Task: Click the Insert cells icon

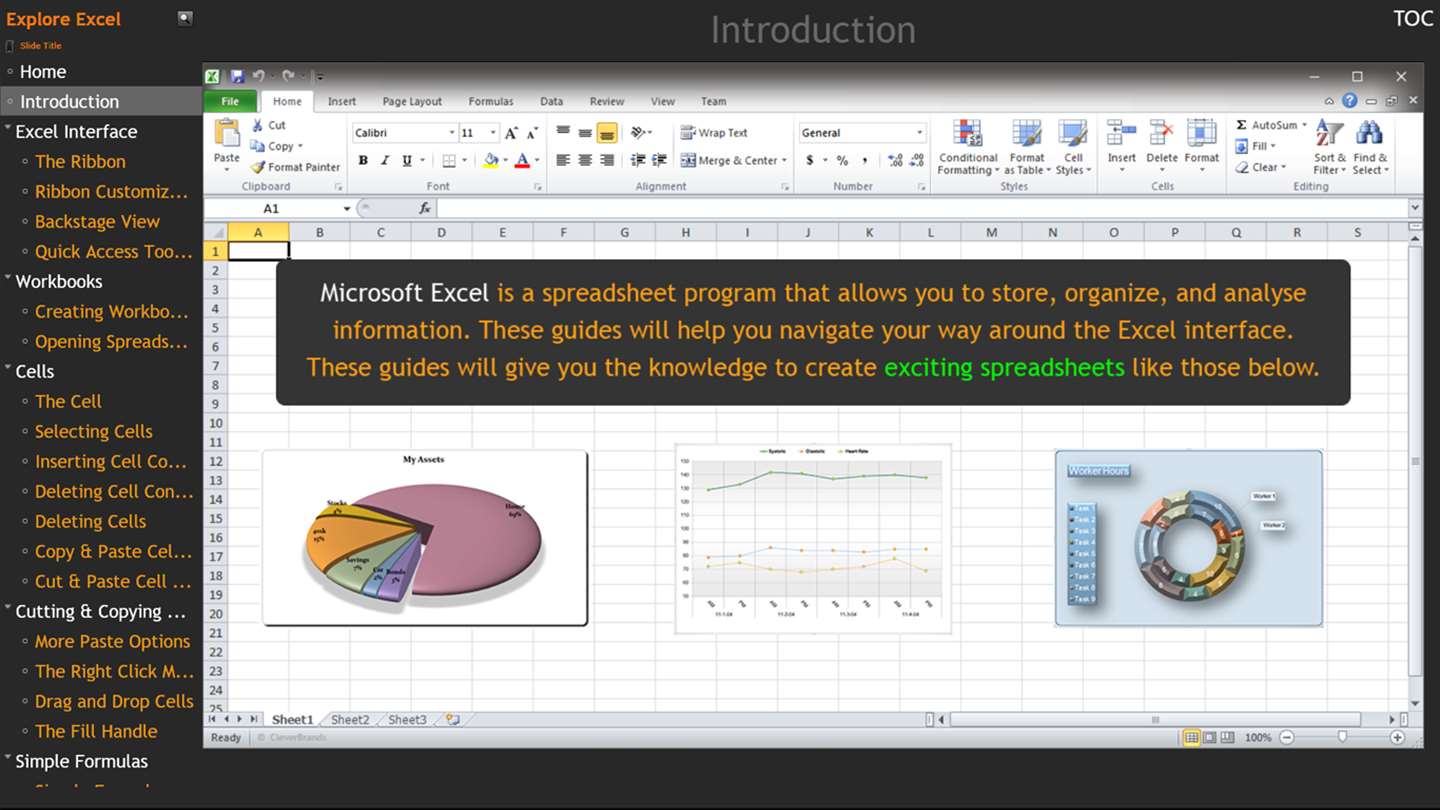Action: point(1121,133)
